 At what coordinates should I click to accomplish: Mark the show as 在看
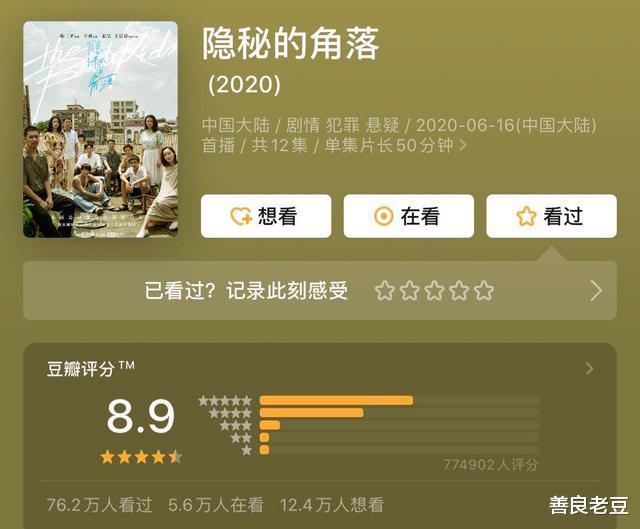pos(409,216)
